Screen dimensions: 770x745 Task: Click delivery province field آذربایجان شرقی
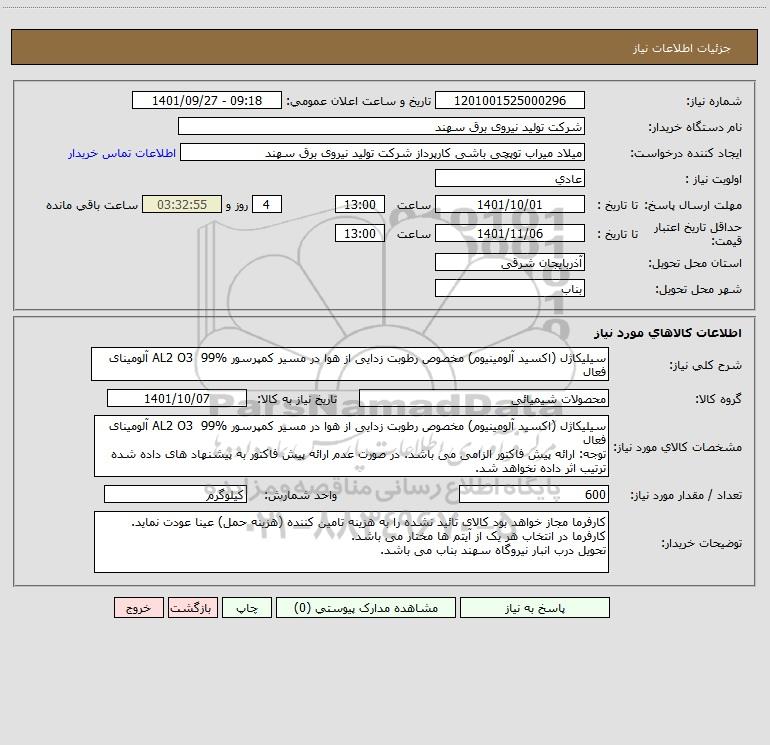click(x=510, y=262)
